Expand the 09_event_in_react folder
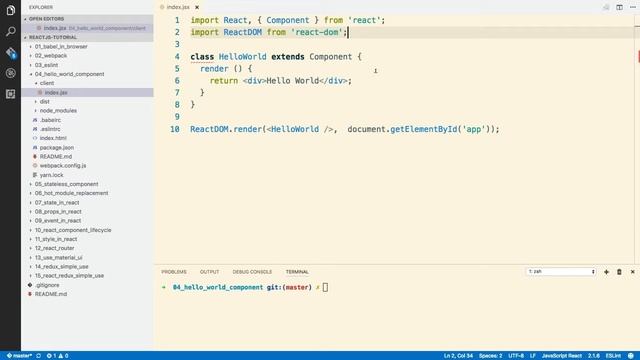The width and height of the screenshot is (640, 360). click(x=58, y=221)
